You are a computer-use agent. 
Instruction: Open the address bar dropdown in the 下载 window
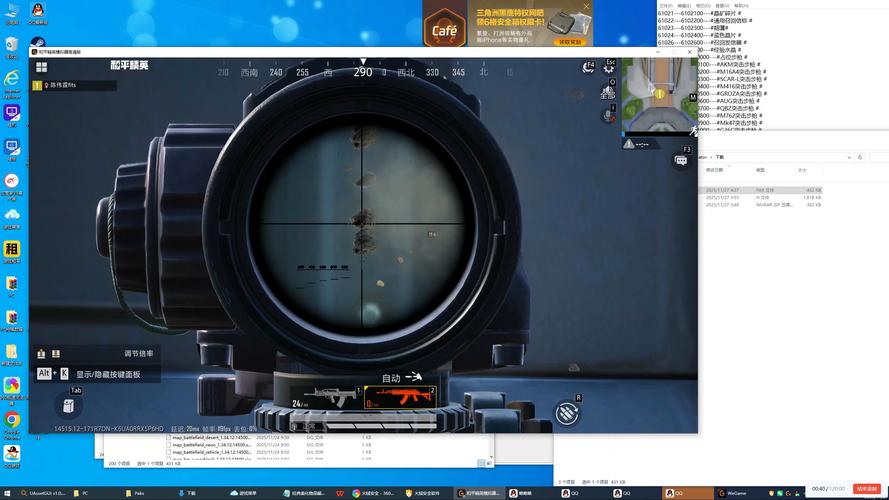click(849, 157)
